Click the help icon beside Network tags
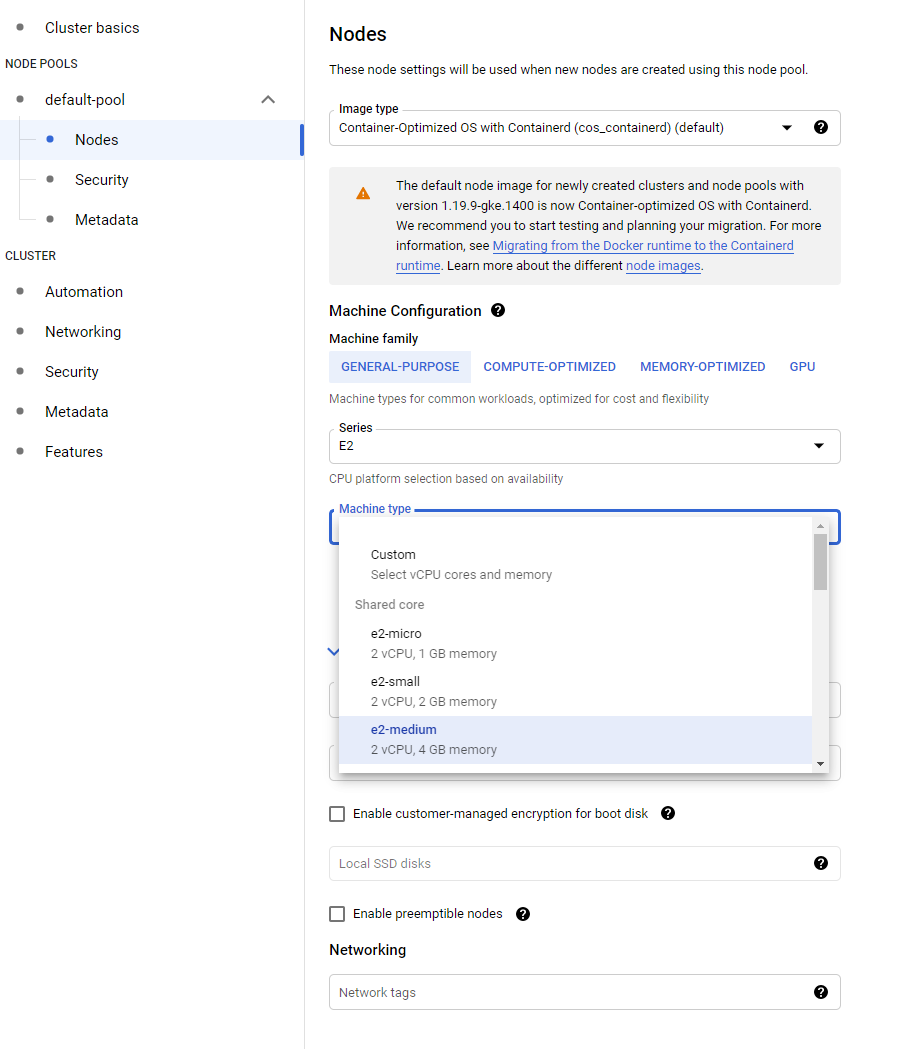The width and height of the screenshot is (919, 1049). [820, 991]
